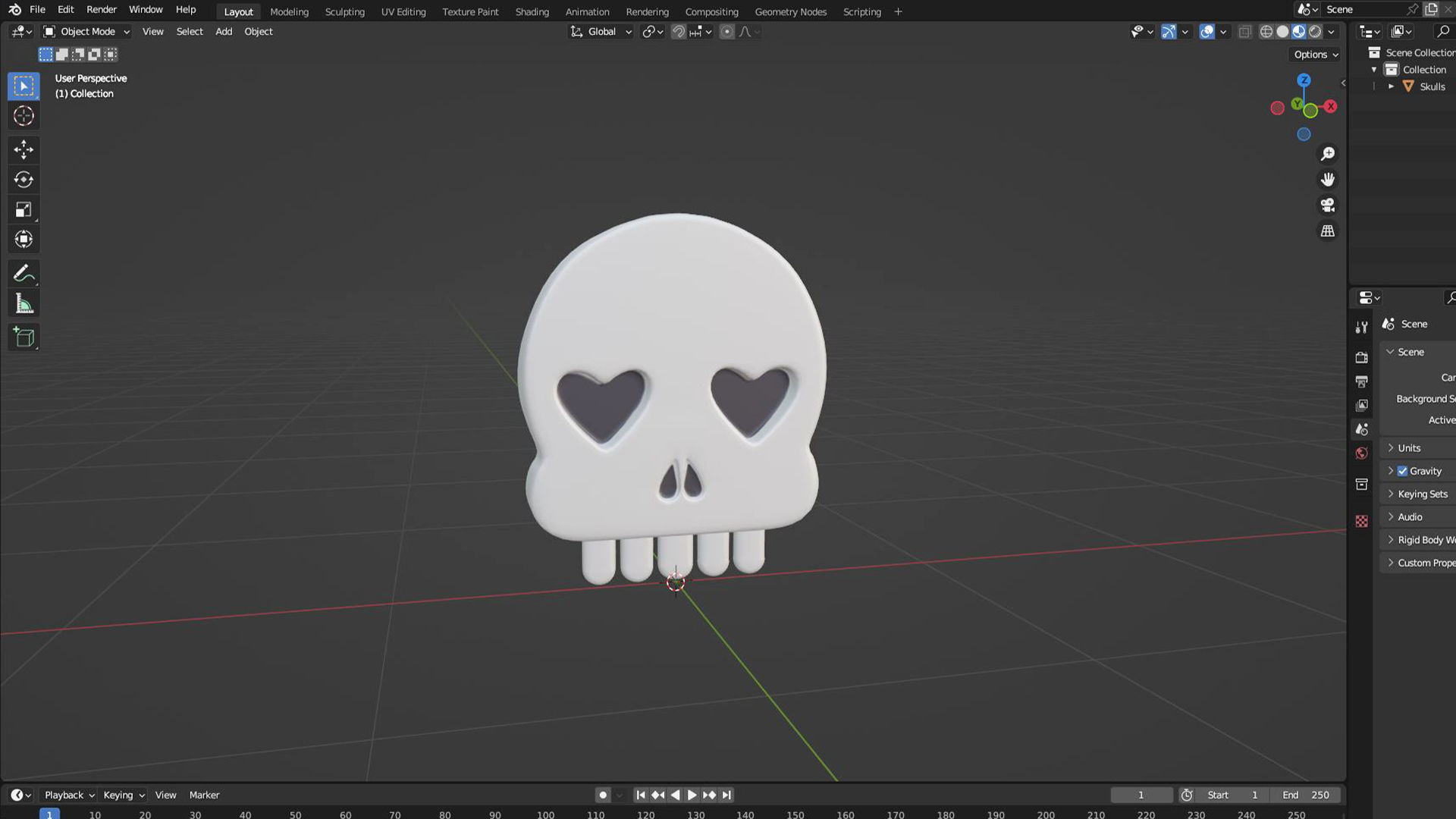The image size is (1456, 819).
Task: Open the Tool properties tab
Action: (1362, 328)
